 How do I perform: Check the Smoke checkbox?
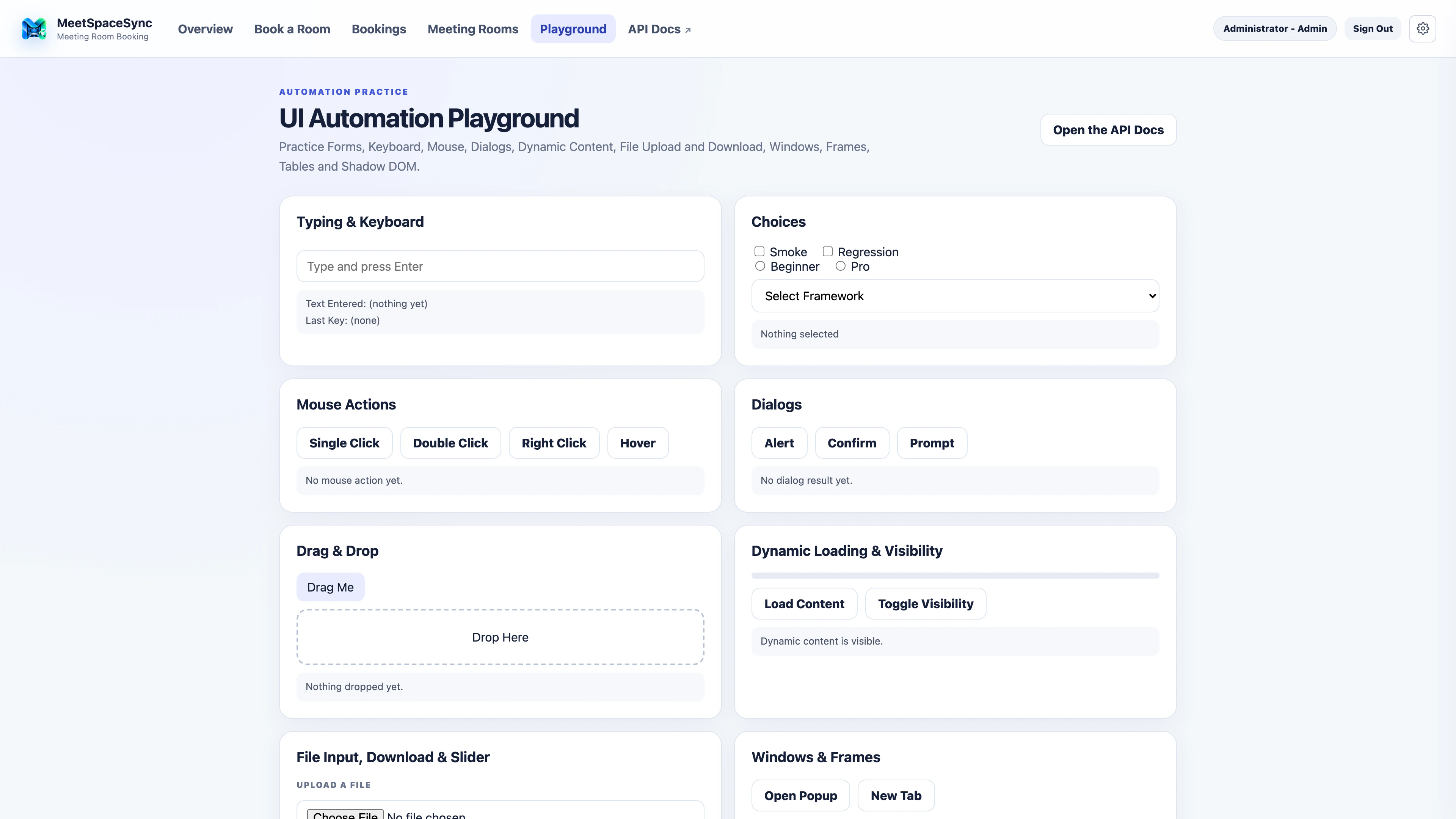pyautogui.click(x=759, y=251)
